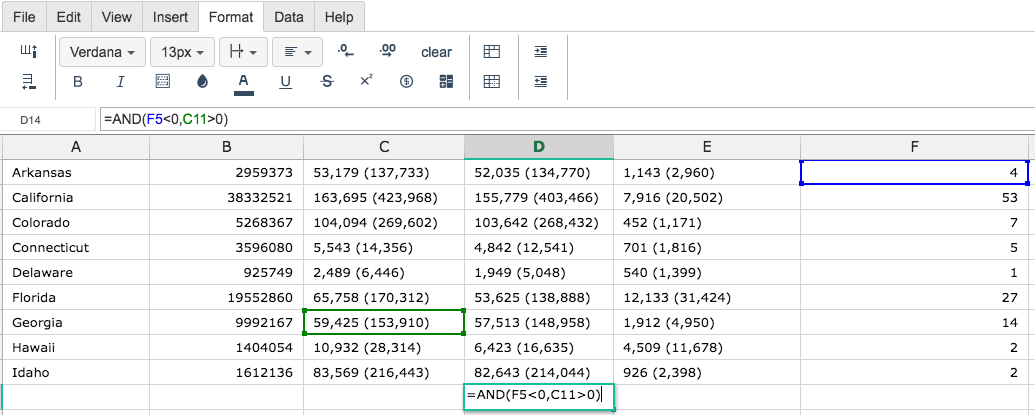Toggle italic text formatting
The height and width of the screenshot is (415, 1035).
(120, 82)
